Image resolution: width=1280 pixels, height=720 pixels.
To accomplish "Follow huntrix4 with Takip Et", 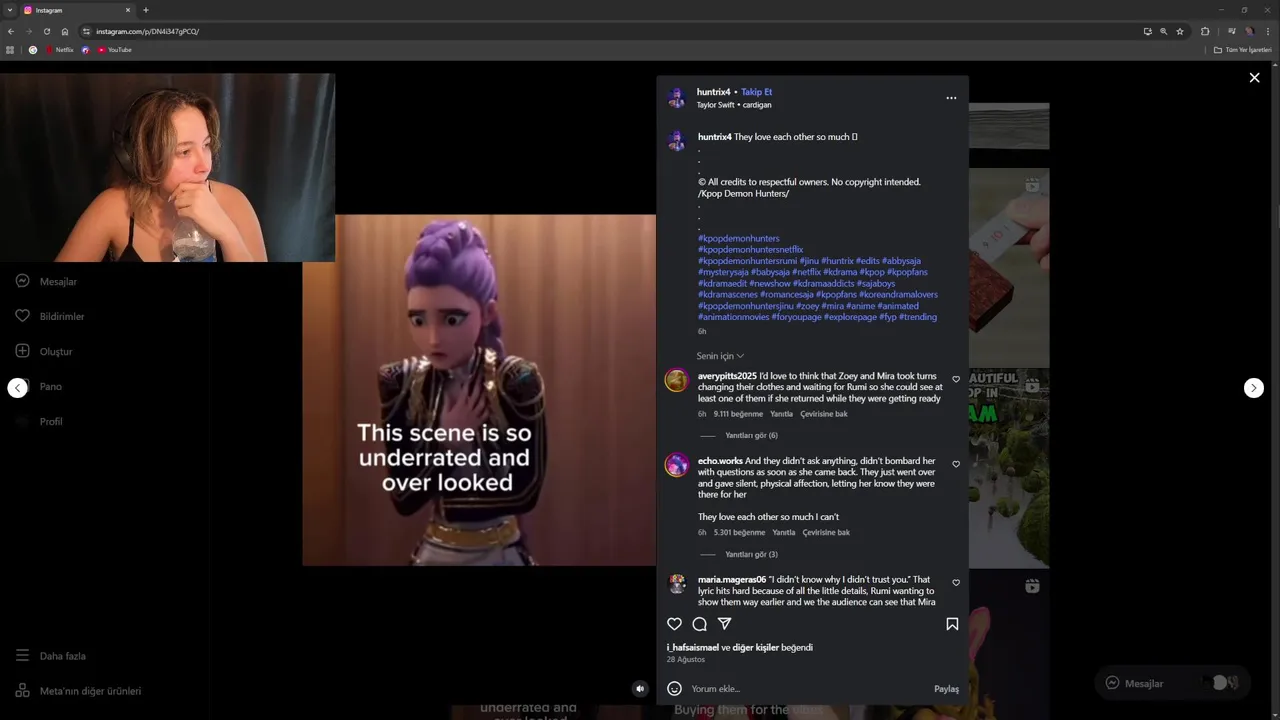I will pos(756,92).
